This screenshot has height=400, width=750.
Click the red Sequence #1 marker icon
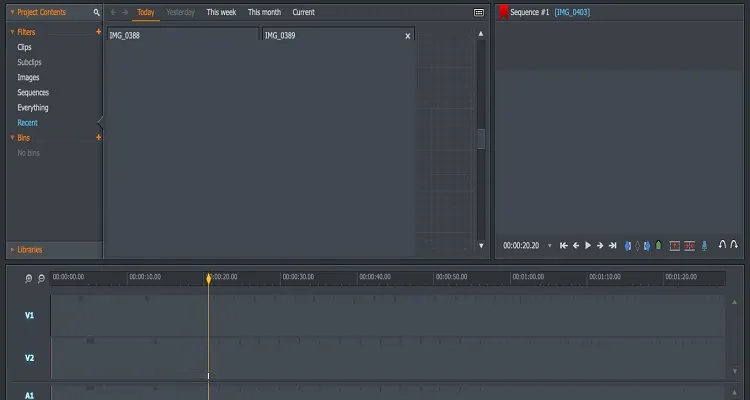[x=503, y=12]
